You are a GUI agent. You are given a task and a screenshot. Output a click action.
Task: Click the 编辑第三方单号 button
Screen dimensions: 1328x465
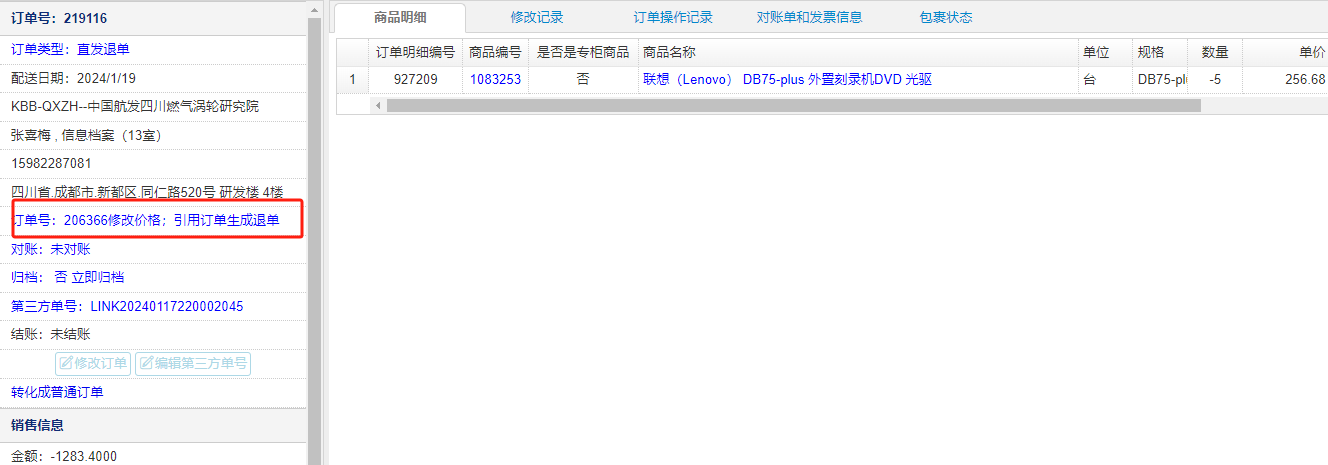193,363
